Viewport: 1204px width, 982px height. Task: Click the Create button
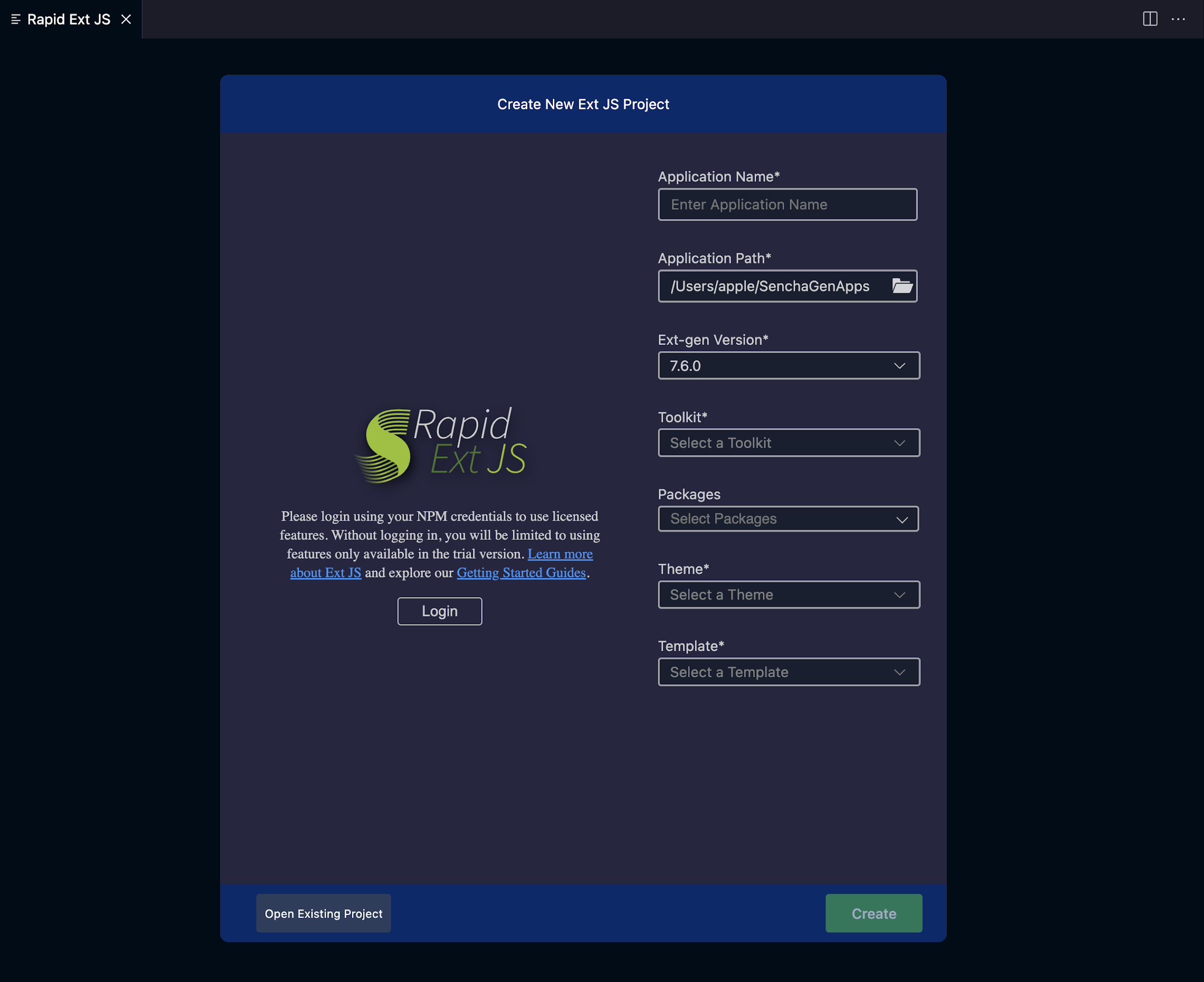[874, 913]
